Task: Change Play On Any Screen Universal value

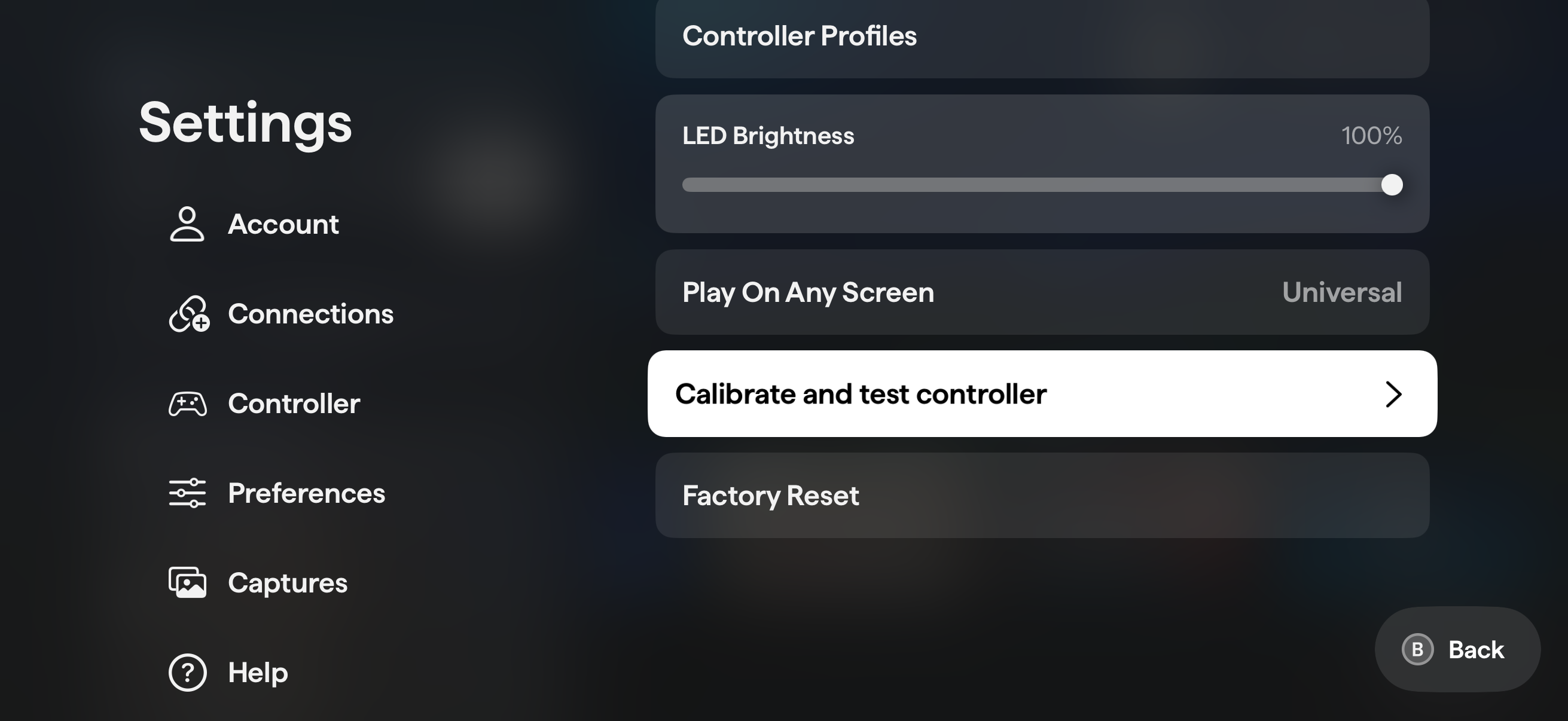Action: (1341, 292)
